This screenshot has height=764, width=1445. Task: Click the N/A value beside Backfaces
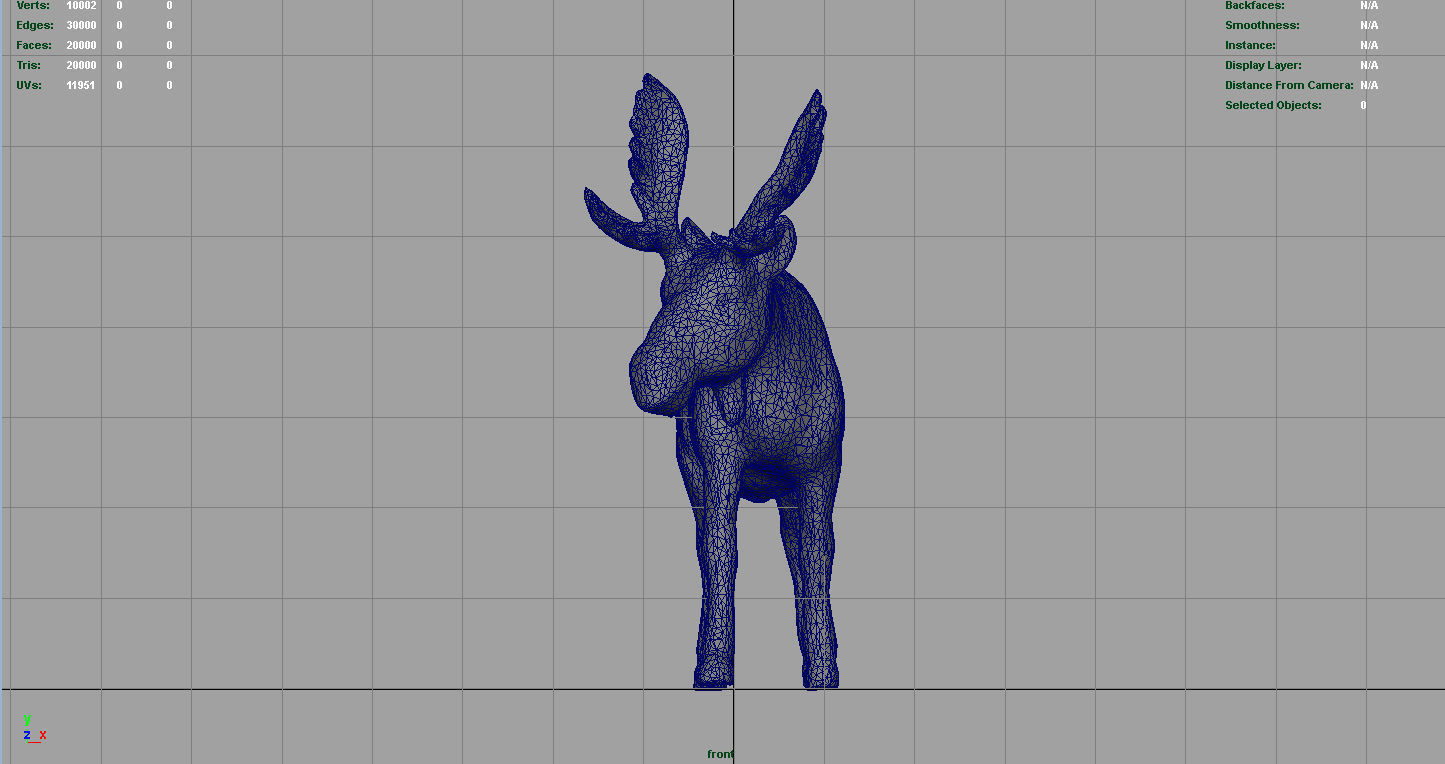click(1369, 5)
